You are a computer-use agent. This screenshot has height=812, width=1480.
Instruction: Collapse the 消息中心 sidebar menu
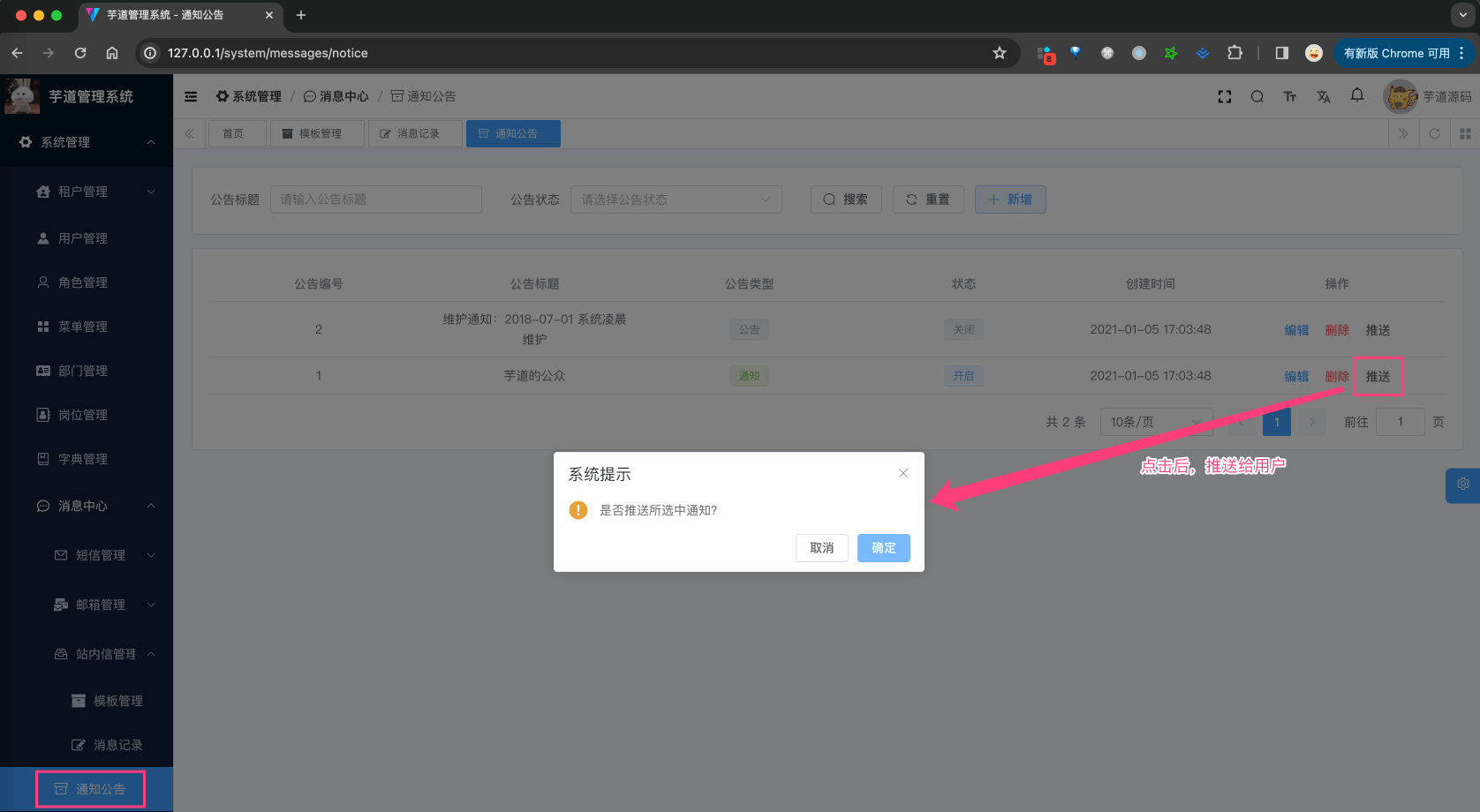(x=87, y=506)
